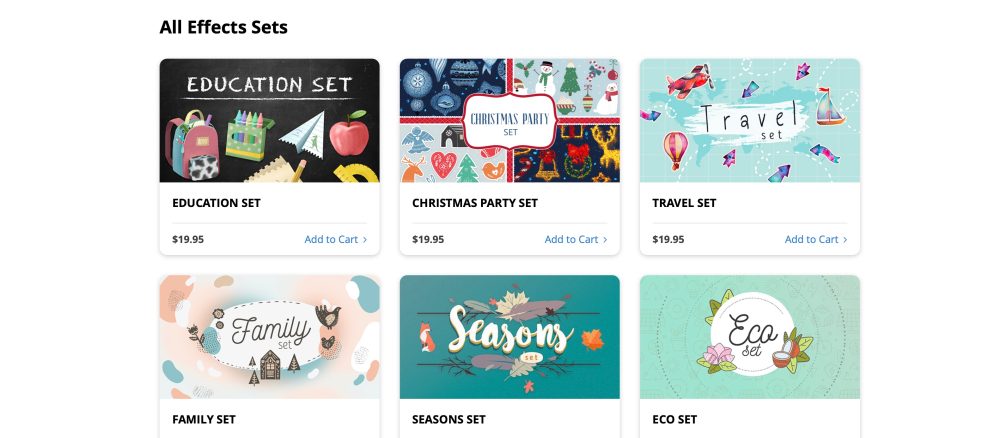1000x438 pixels.
Task: Click the chevron arrow beside Christmas Add to Cart
Action: click(605, 240)
